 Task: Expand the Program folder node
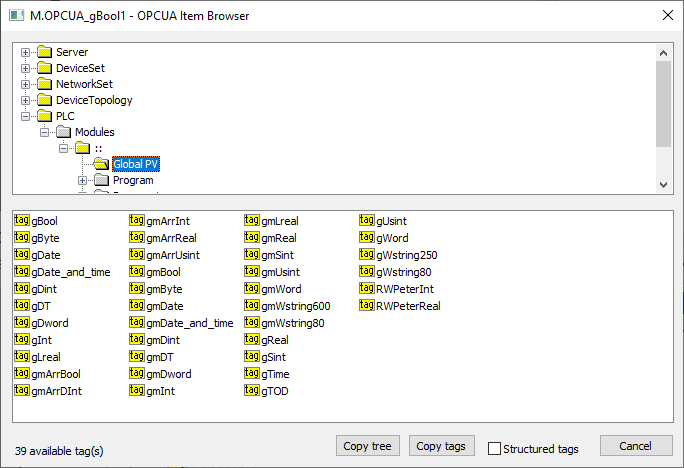[82, 180]
